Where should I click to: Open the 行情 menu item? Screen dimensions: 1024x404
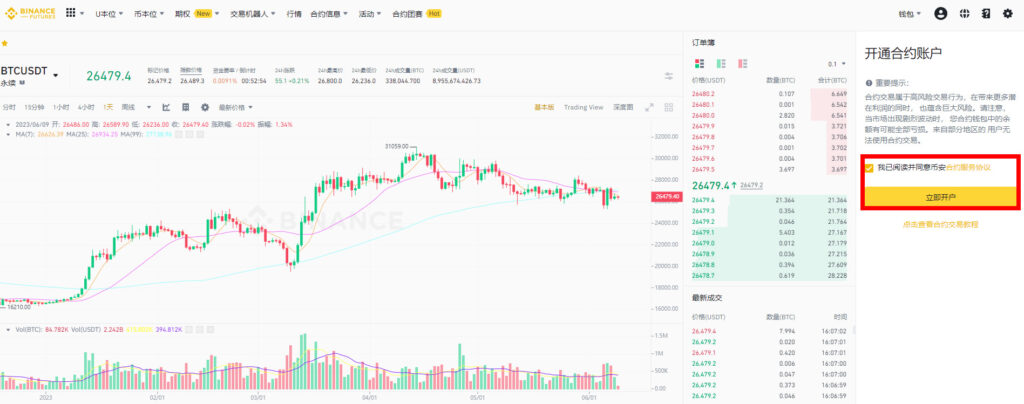coord(294,14)
